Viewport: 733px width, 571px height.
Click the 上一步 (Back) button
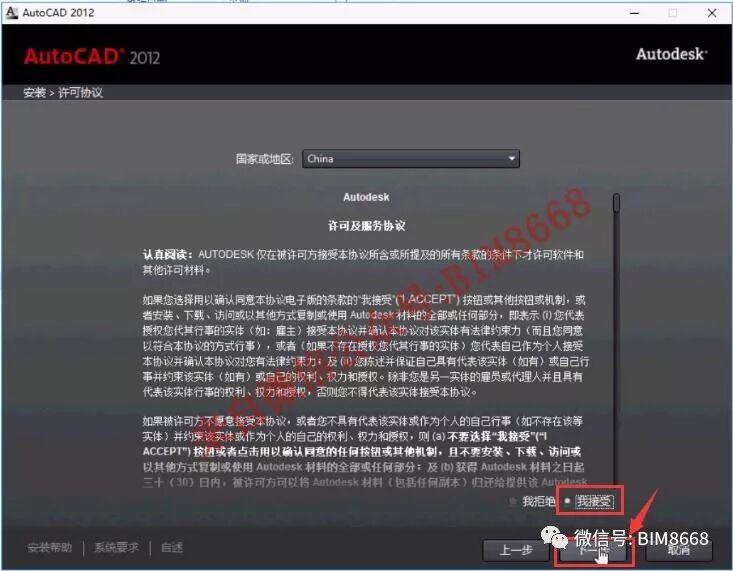click(x=516, y=550)
